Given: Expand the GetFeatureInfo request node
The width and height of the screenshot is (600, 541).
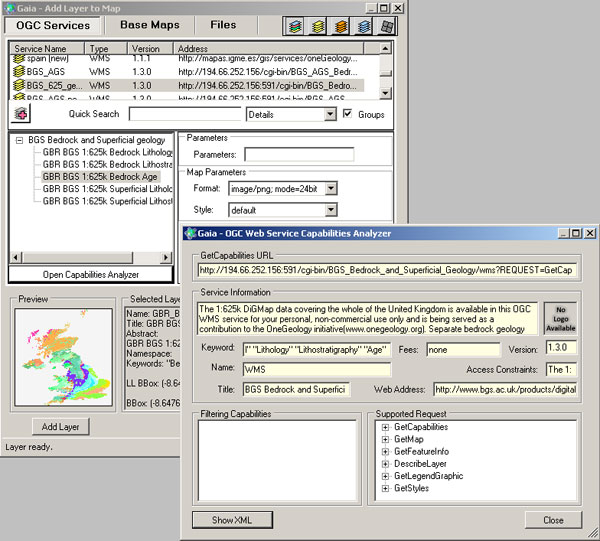Looking at the screenshot, I should (386, 451).
